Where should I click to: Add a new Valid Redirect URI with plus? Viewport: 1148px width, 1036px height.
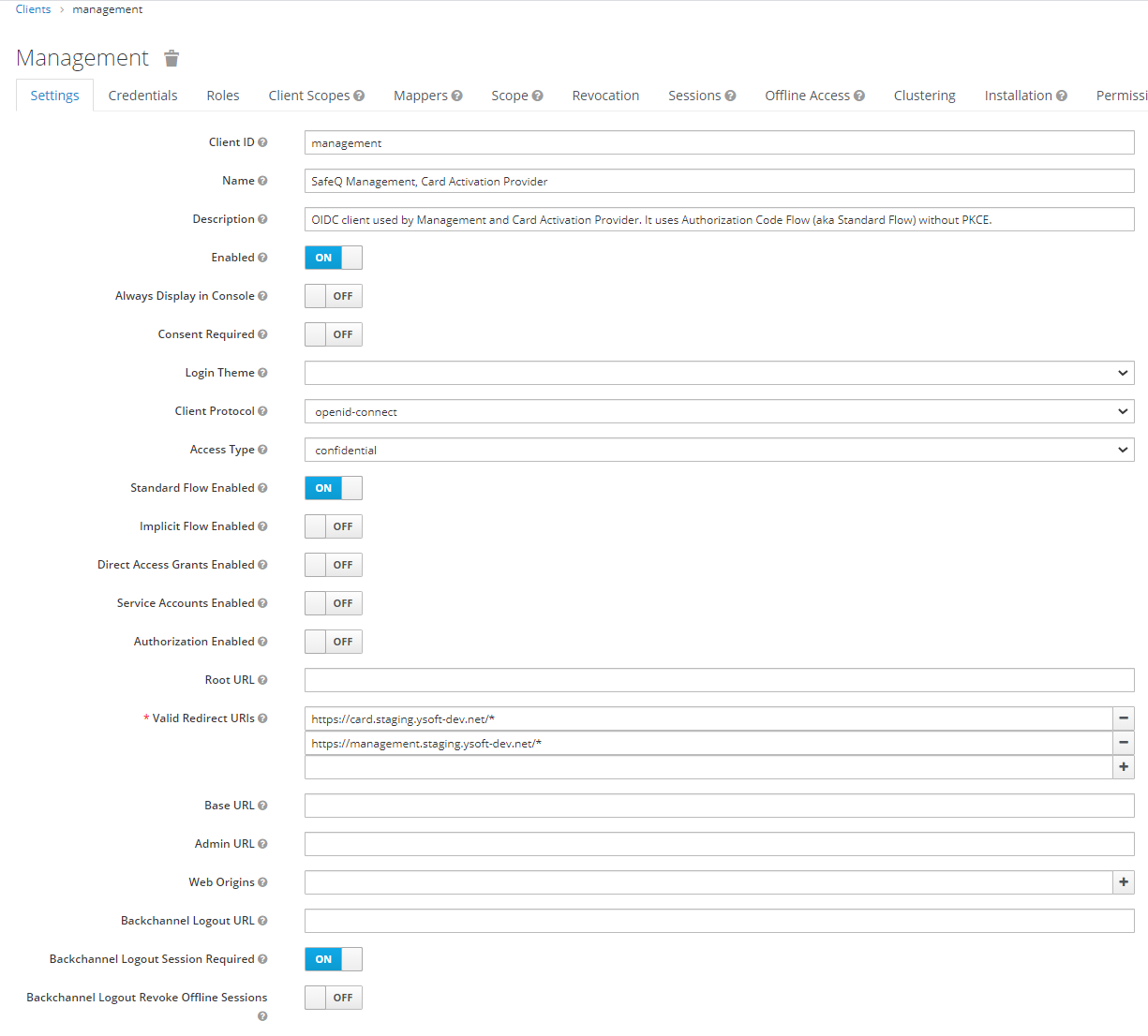pyautogui.click(x=1123, y=767)
